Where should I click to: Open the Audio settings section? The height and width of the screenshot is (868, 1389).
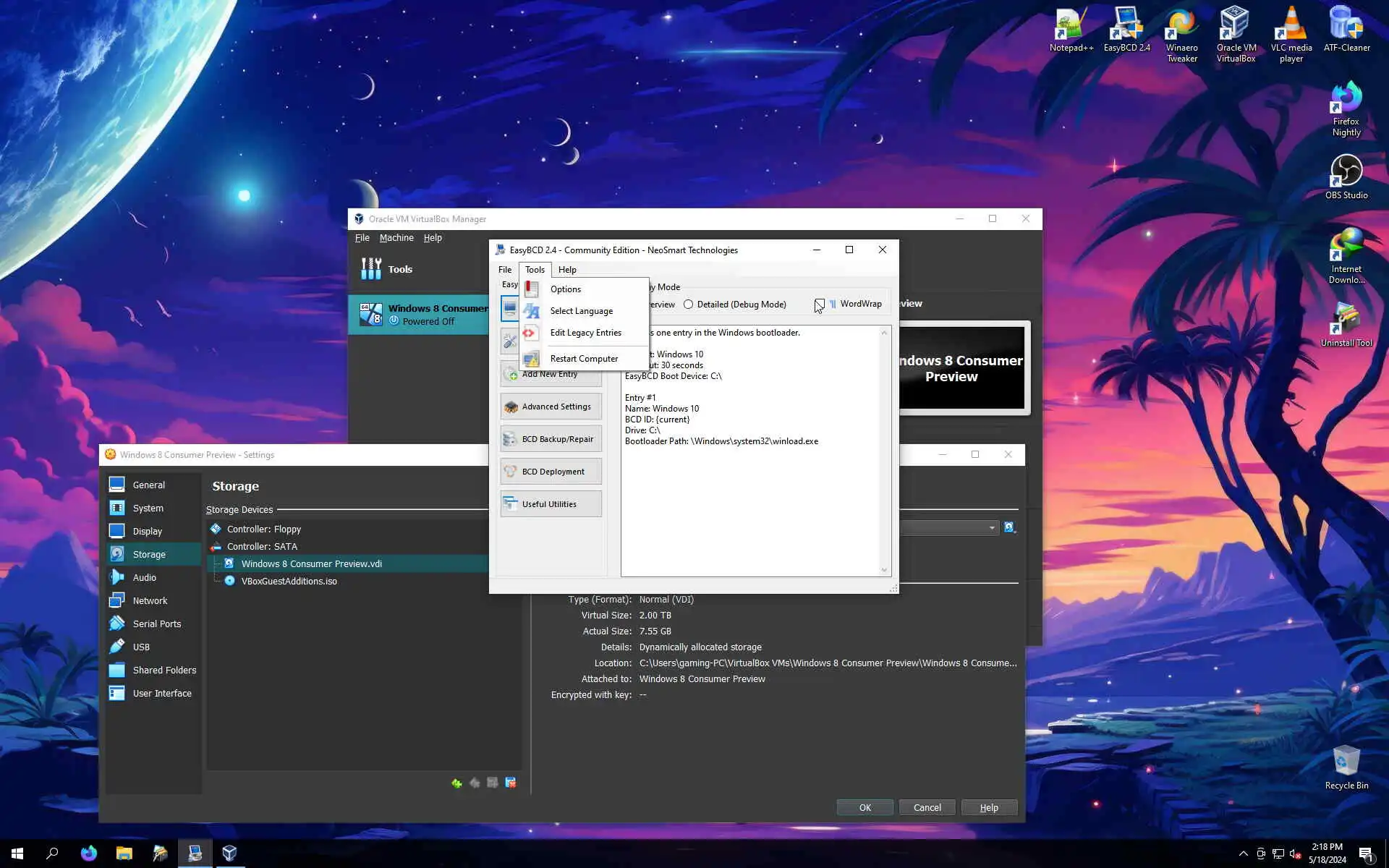point(144,577)
